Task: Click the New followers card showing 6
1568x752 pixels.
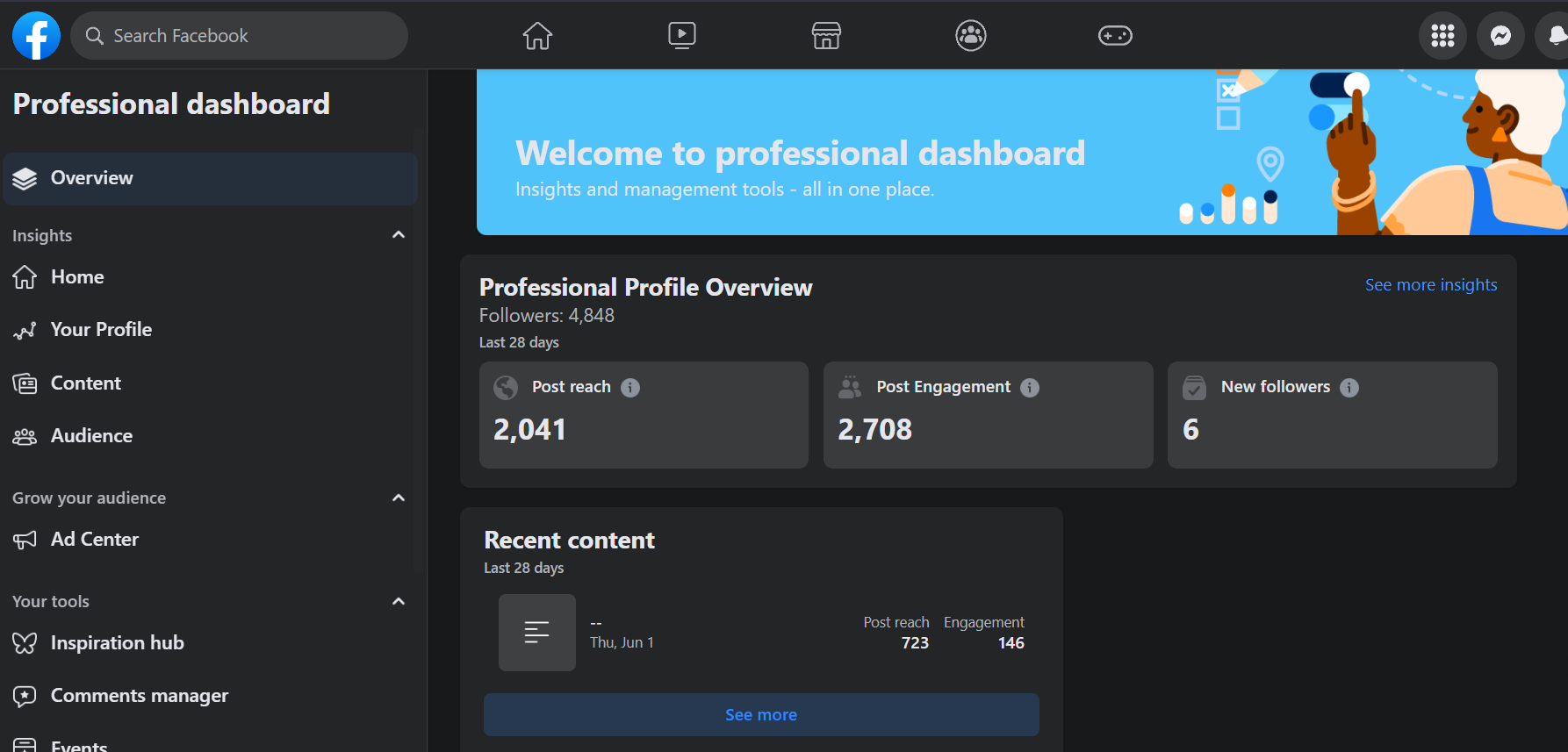Action: tap(1332, 415)
